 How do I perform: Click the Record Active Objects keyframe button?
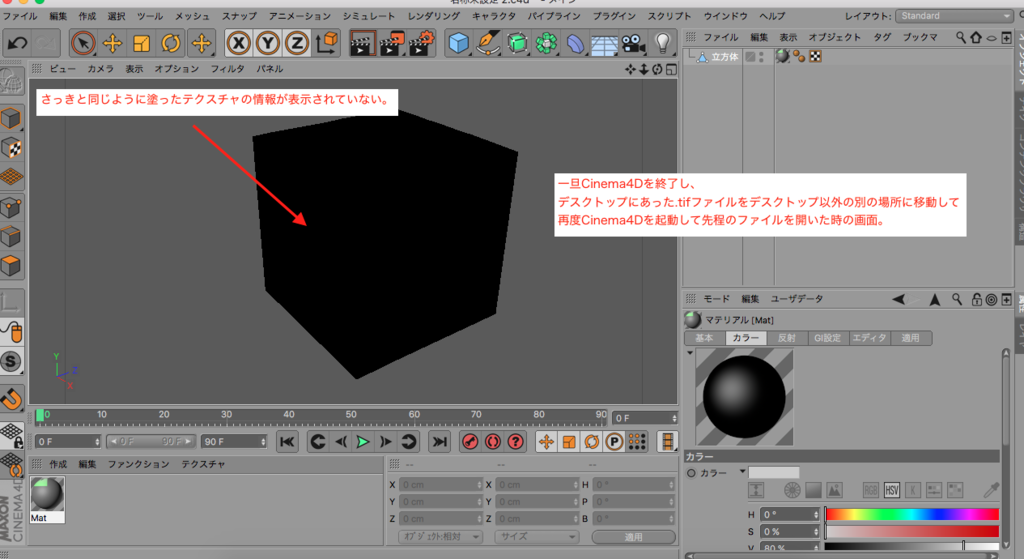(x=470, y=442)
